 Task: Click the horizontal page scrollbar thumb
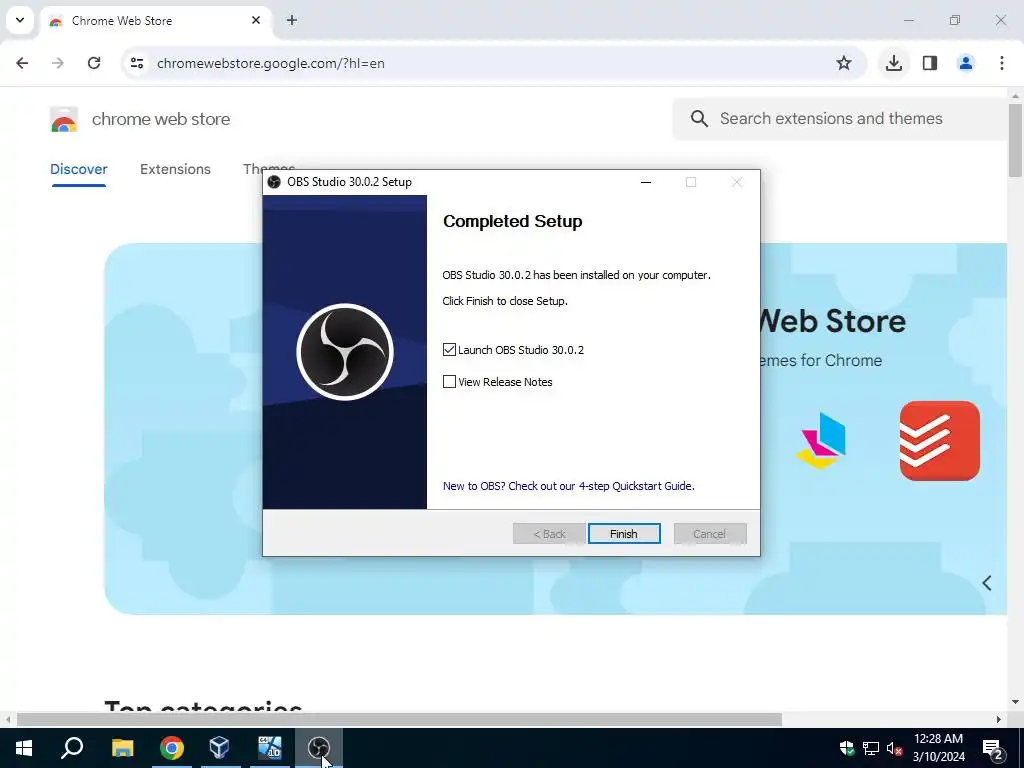tap(399, 720)
